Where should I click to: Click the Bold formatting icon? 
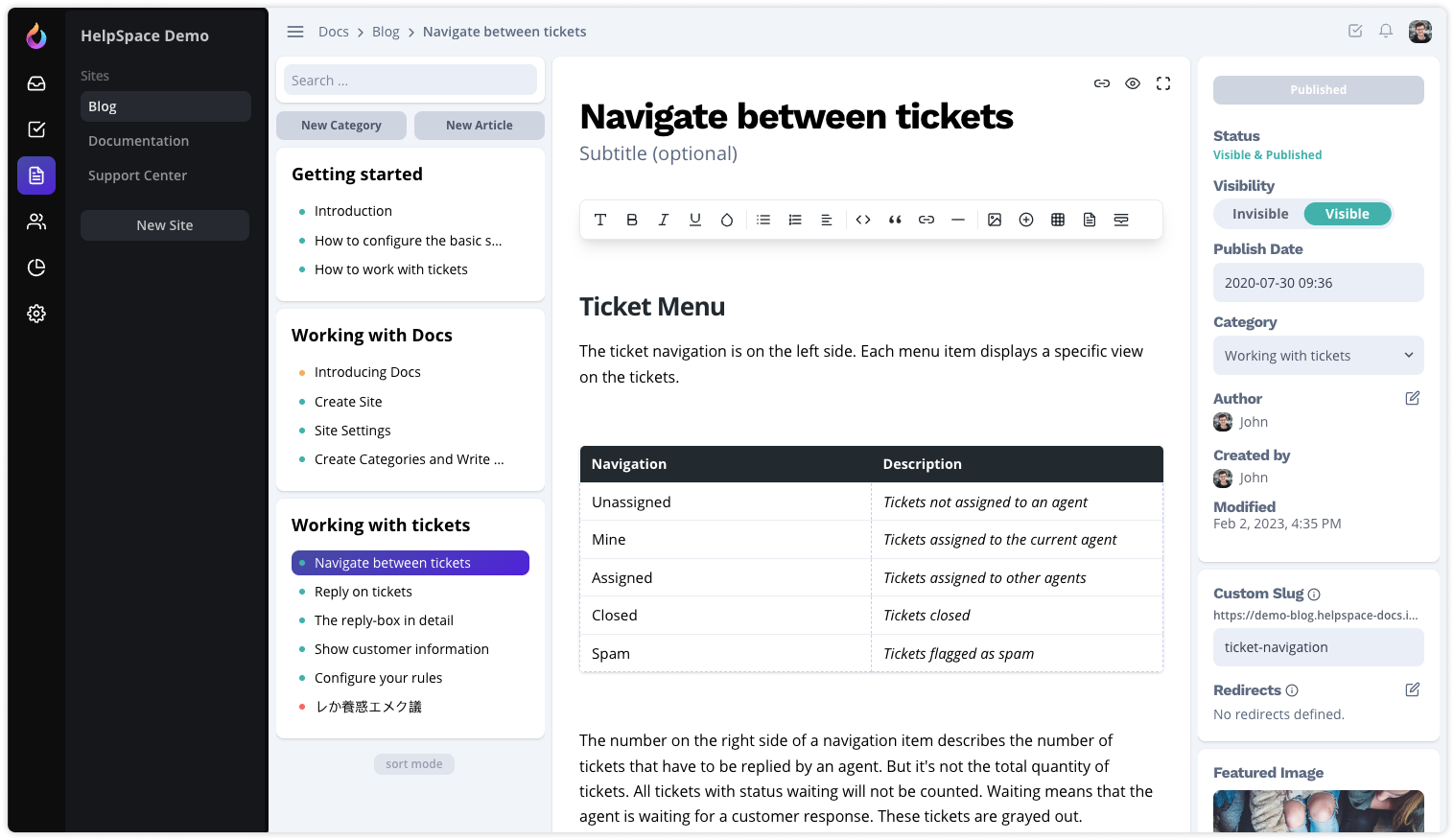point(632,220)
